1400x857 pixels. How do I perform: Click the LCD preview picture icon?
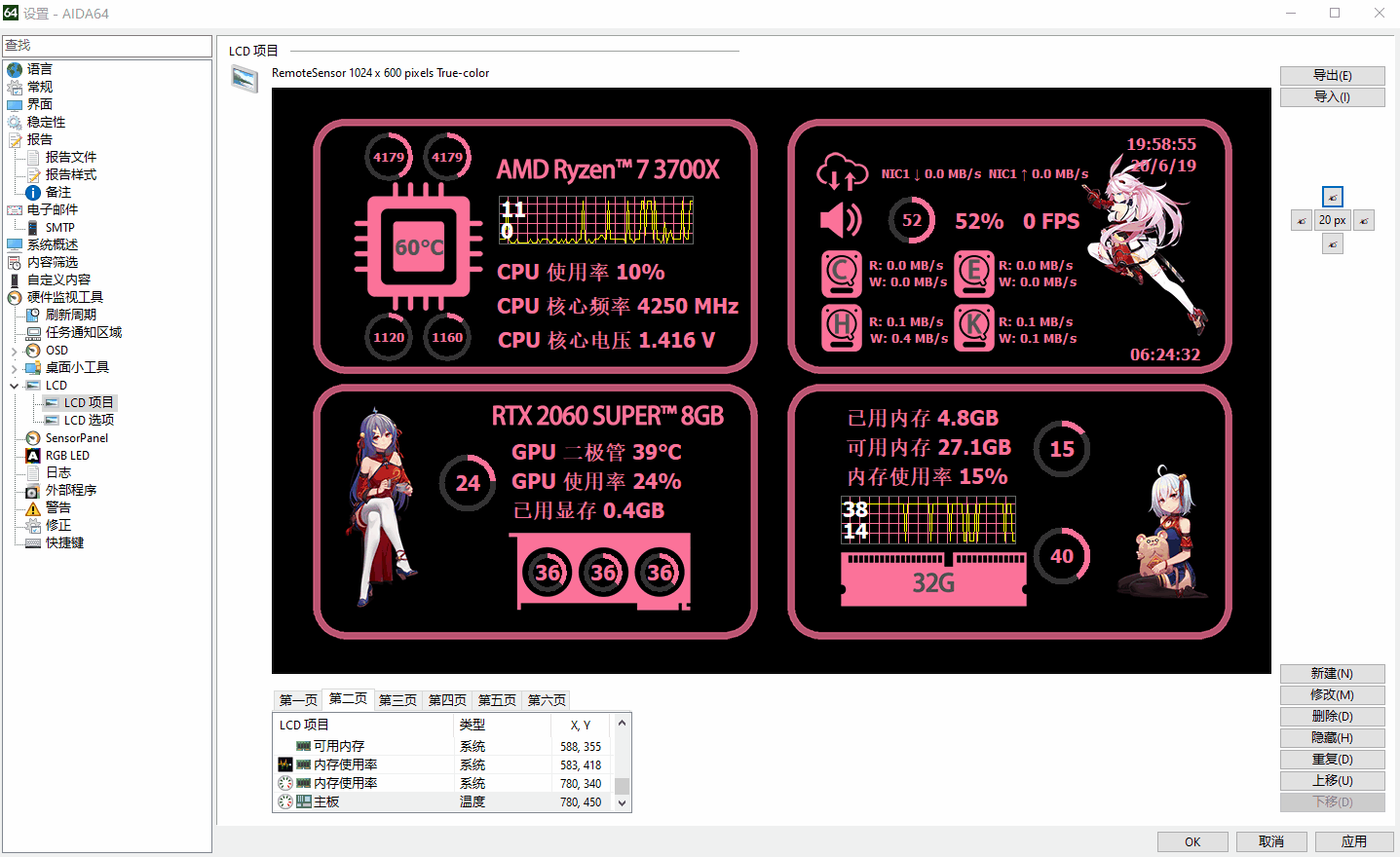[245, 79]
